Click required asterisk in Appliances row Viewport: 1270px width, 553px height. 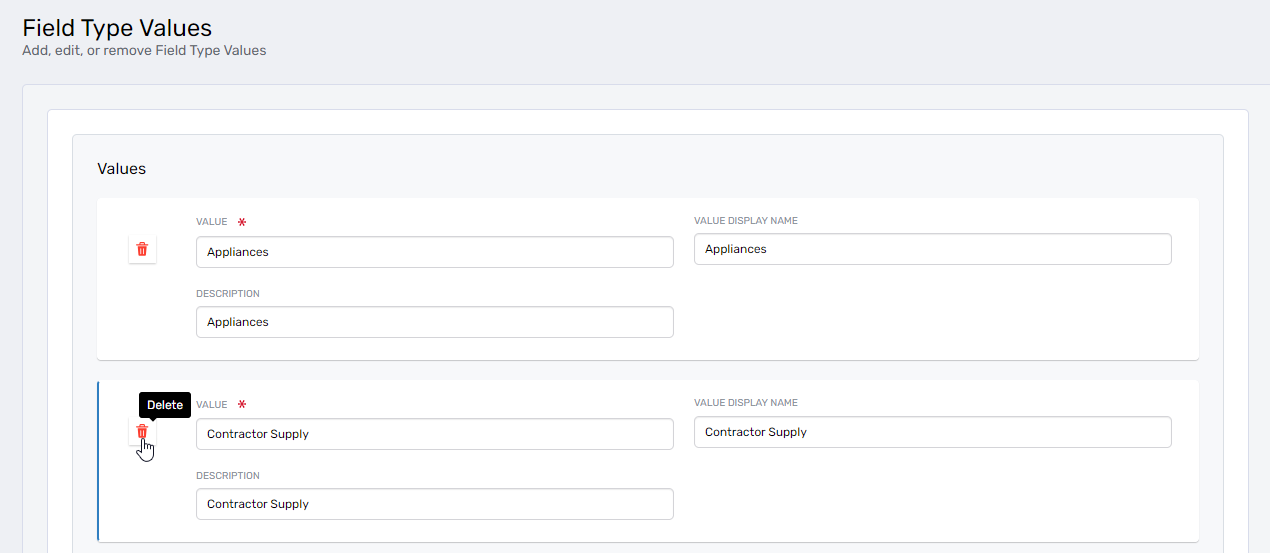point(241,223)
